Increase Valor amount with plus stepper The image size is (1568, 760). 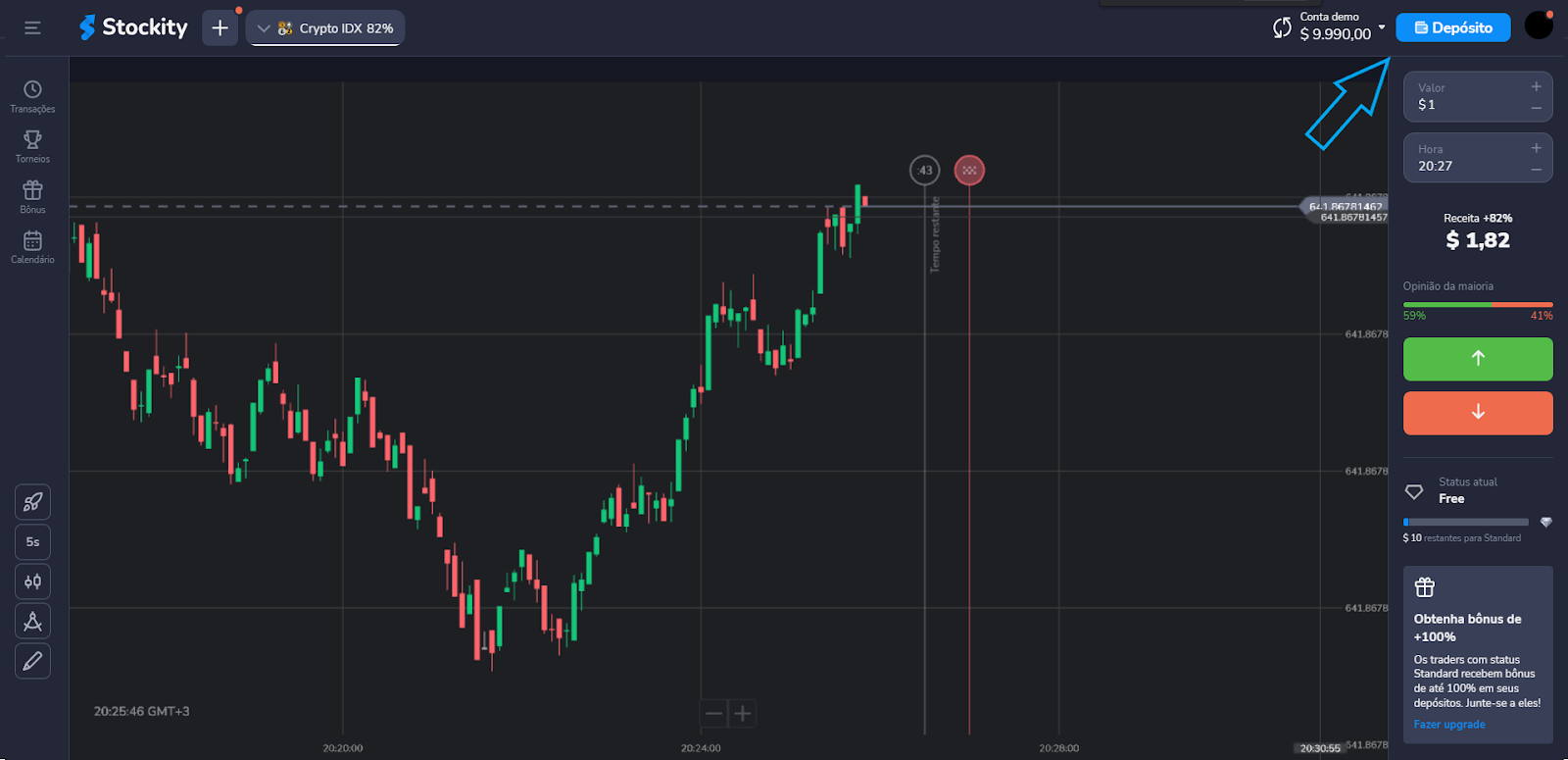point(1536,87)
